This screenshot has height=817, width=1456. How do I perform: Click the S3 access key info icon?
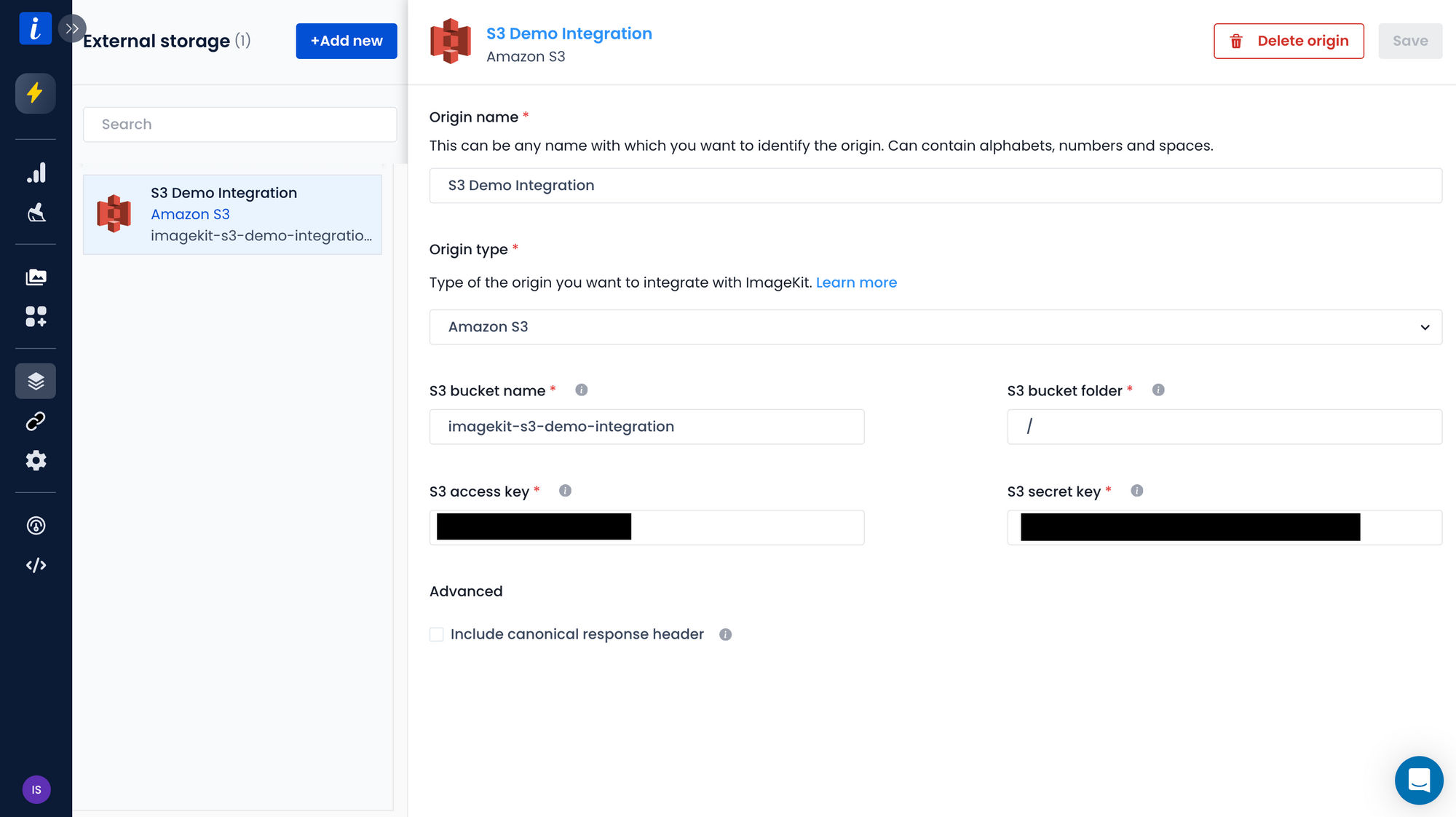(x=565, y=491)
